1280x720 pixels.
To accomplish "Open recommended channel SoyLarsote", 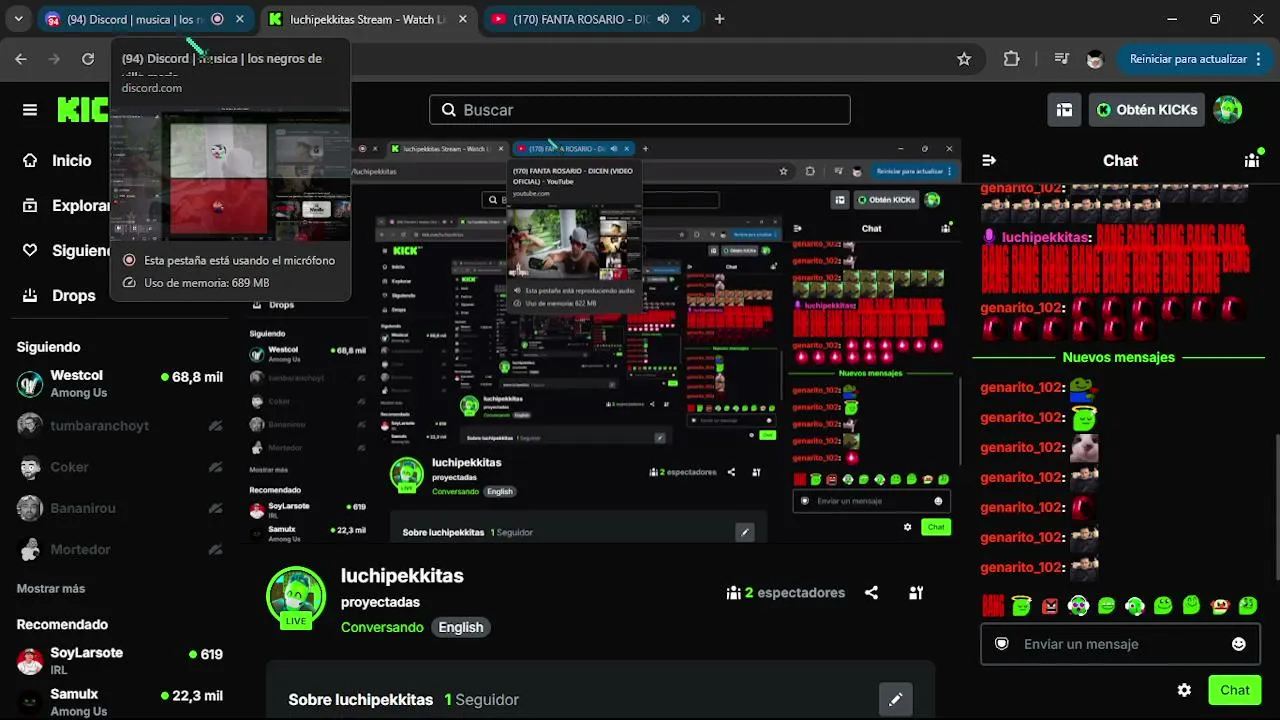I will [120, 661].
